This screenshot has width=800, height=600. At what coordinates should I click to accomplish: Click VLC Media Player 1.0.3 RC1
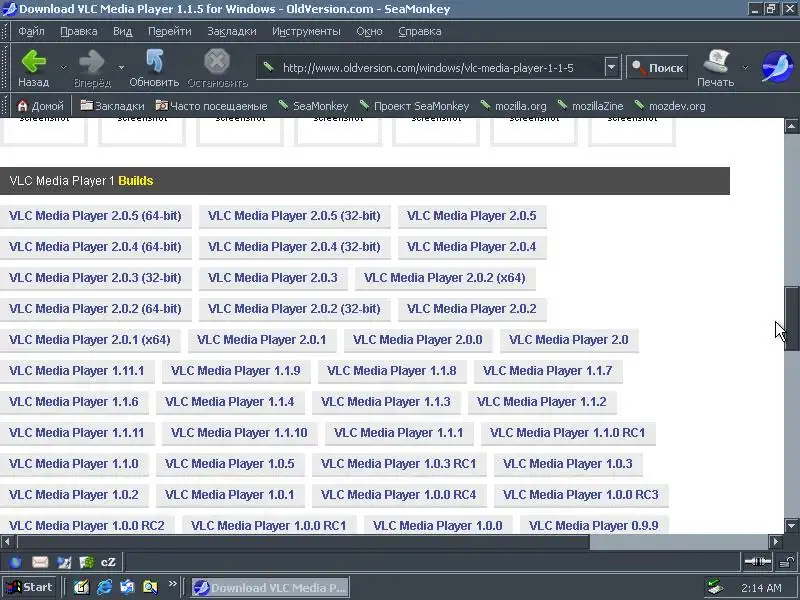pos(398,464)
